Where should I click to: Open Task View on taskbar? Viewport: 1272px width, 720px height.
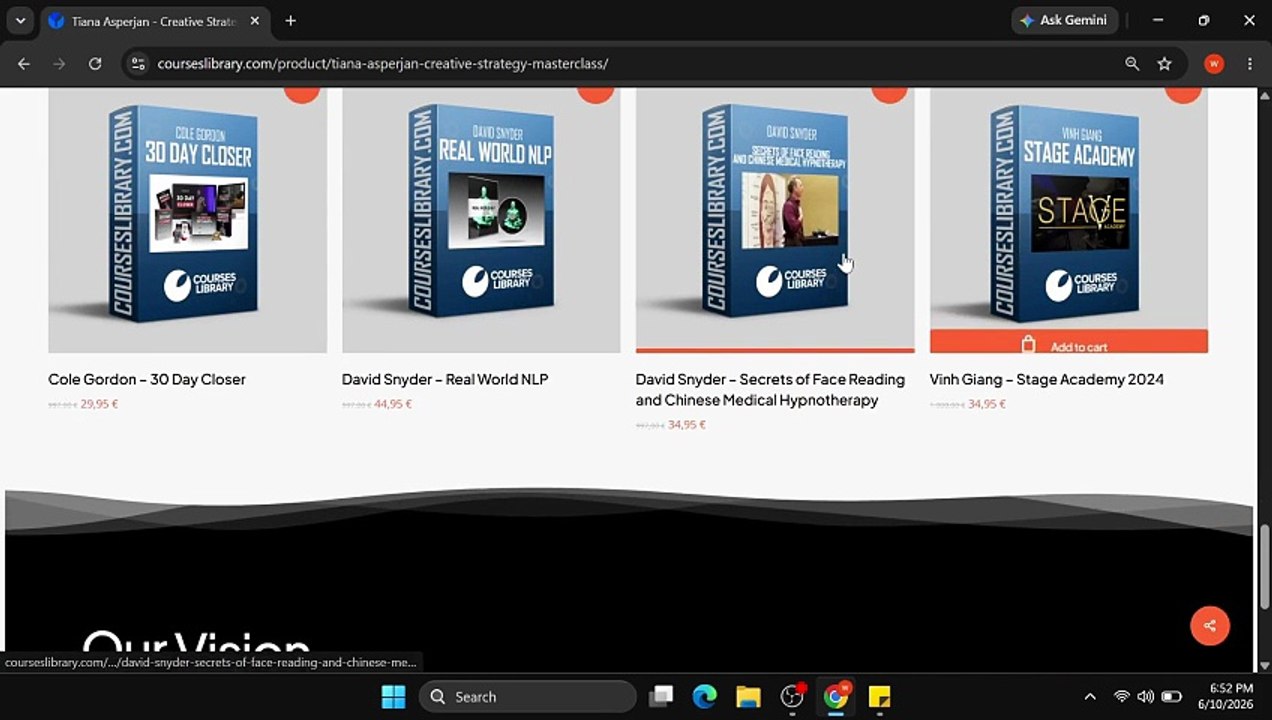point(661,697)
